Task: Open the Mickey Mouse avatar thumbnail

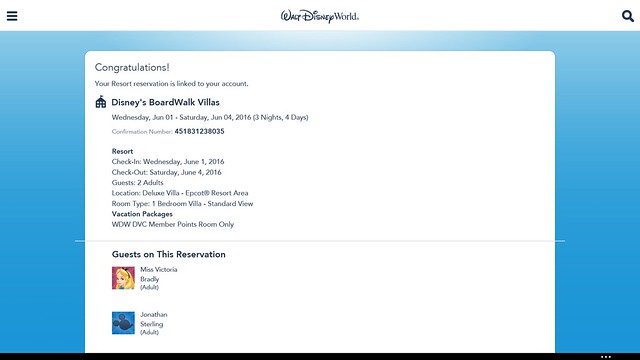Action: (x=123, y=323)
